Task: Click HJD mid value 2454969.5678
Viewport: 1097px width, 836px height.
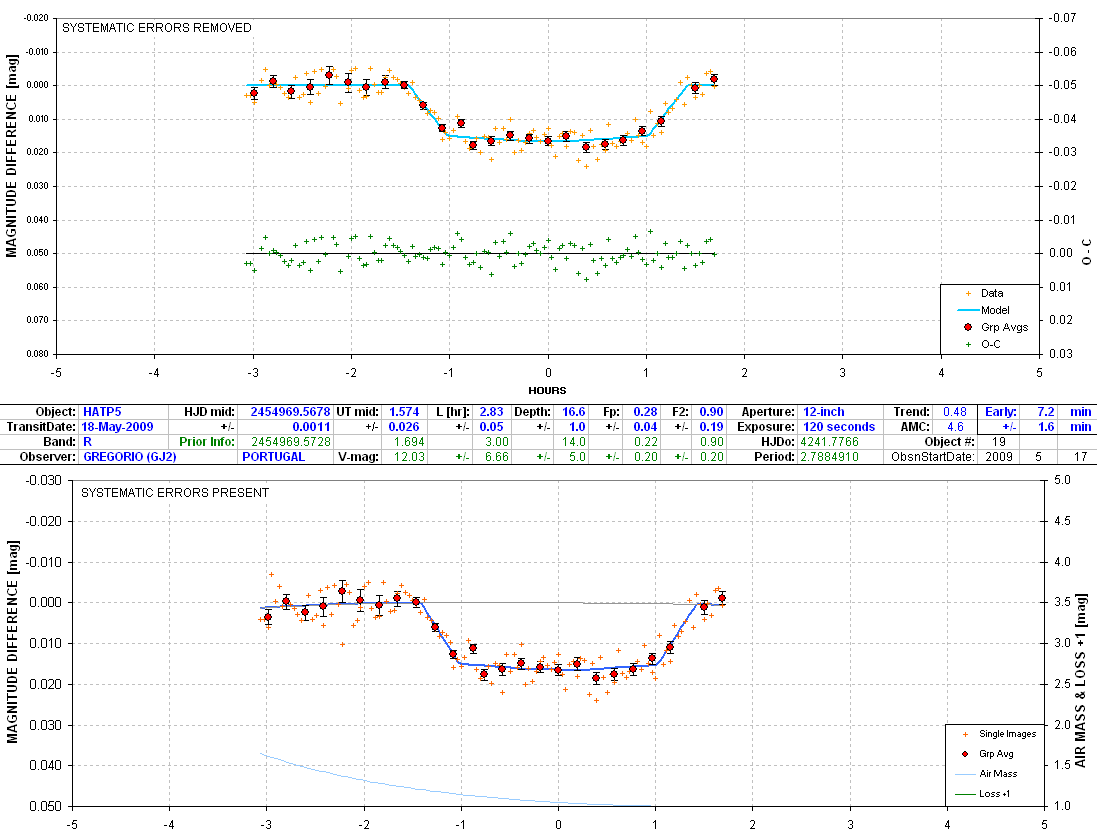Action: (x=290, y=412)
